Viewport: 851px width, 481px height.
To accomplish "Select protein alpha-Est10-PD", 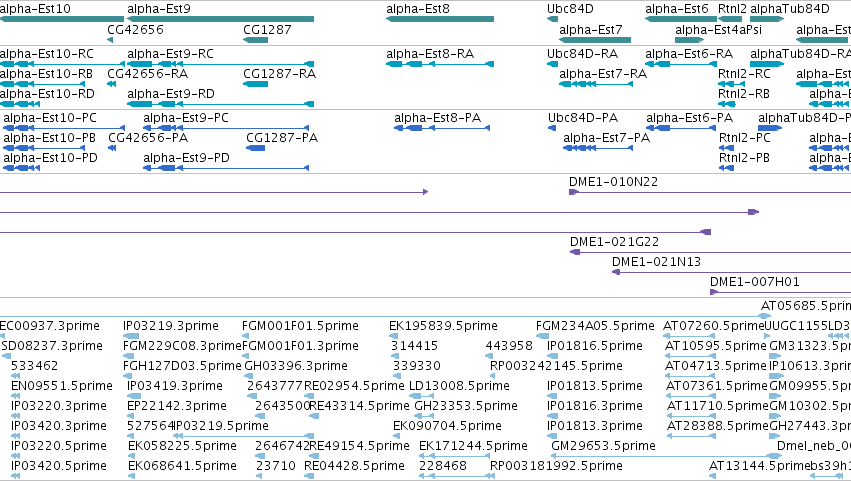I will click(50, 158).
